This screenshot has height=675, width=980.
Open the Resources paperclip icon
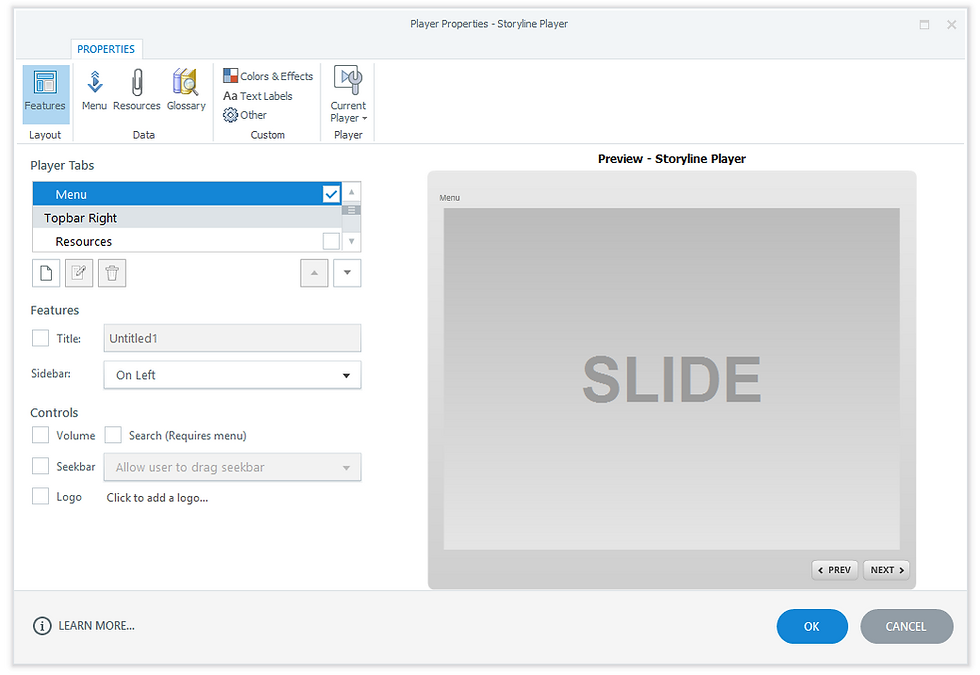click(x=137, y=91)
